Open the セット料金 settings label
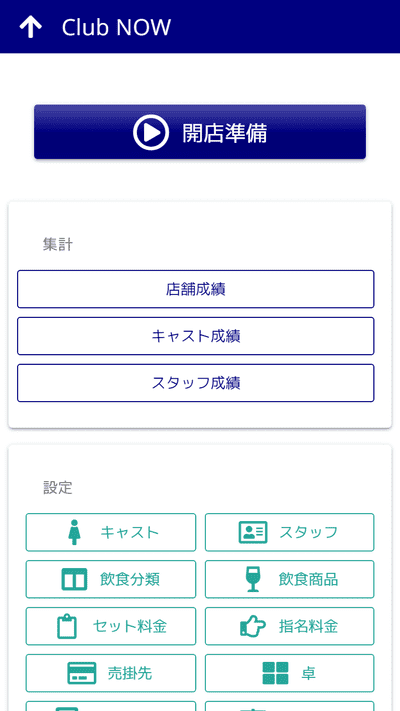 coord(130,626)
